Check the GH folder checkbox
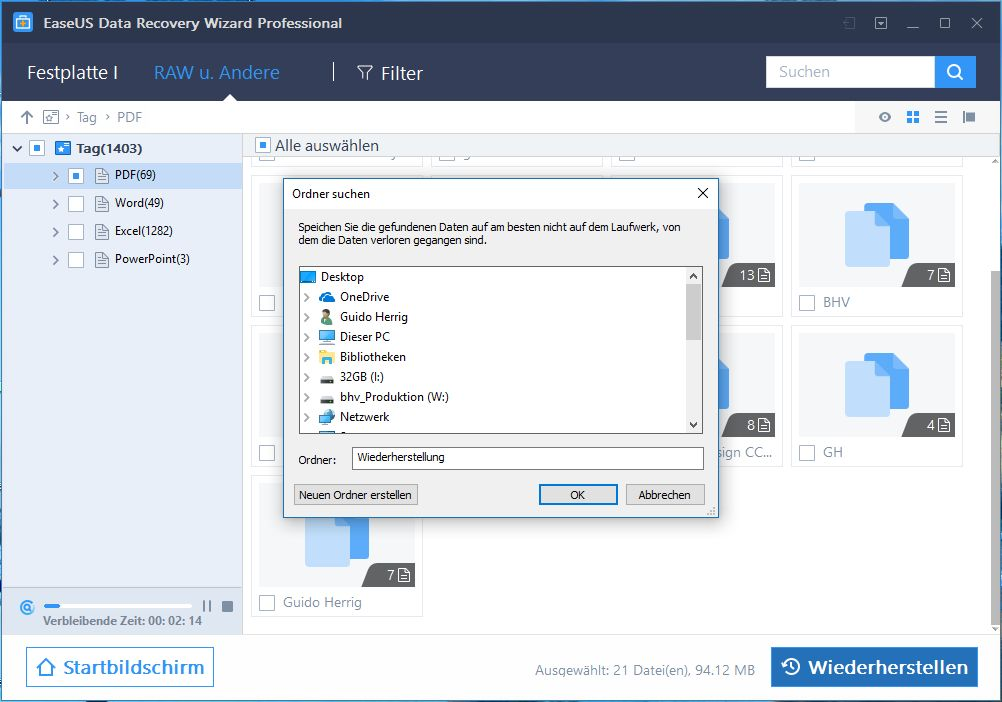Screen dimensions: 1002x702 pyautogui.click(x=807, y=452)
